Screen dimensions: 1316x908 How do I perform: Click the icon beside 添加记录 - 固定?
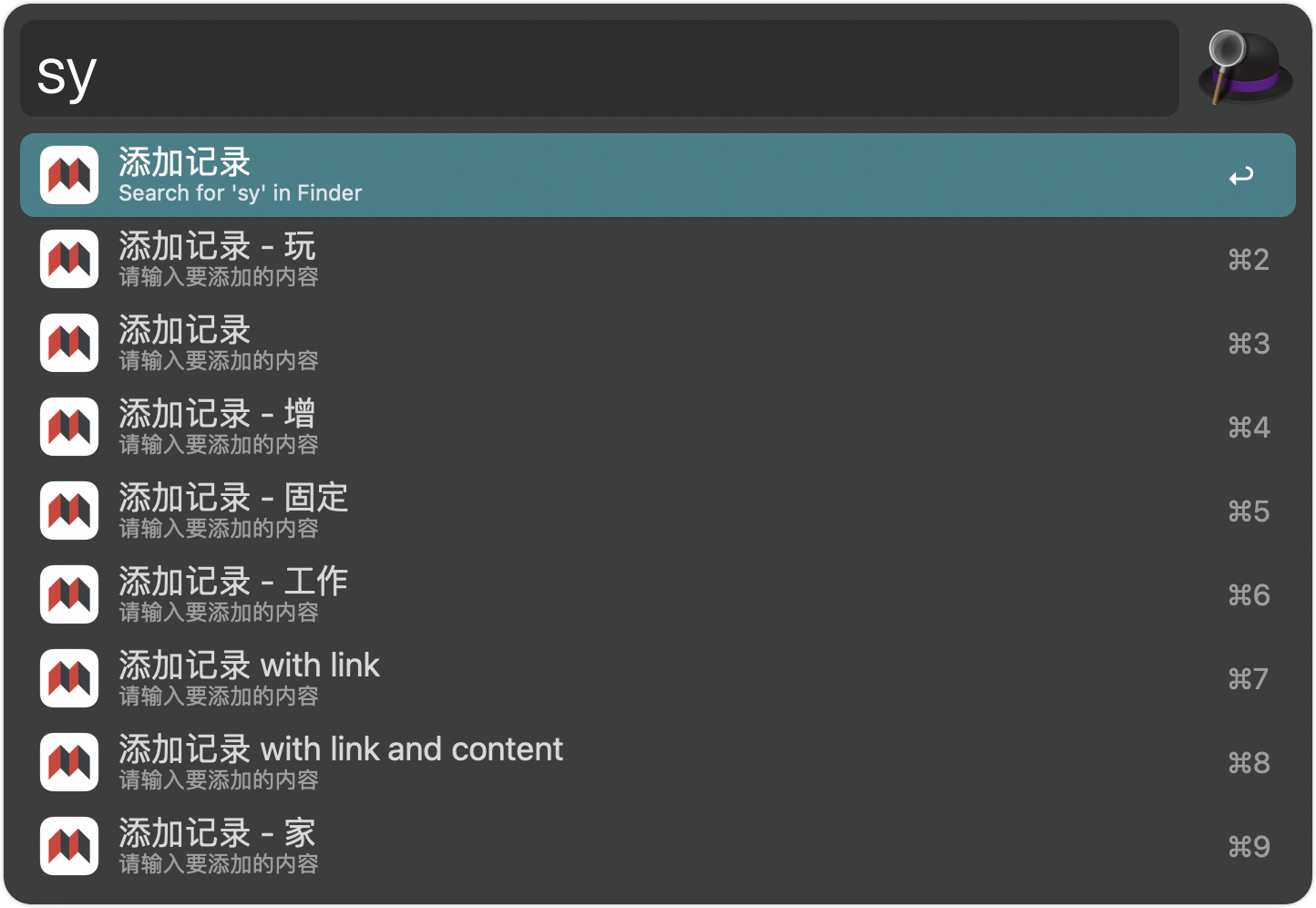[x=69, y=511]
